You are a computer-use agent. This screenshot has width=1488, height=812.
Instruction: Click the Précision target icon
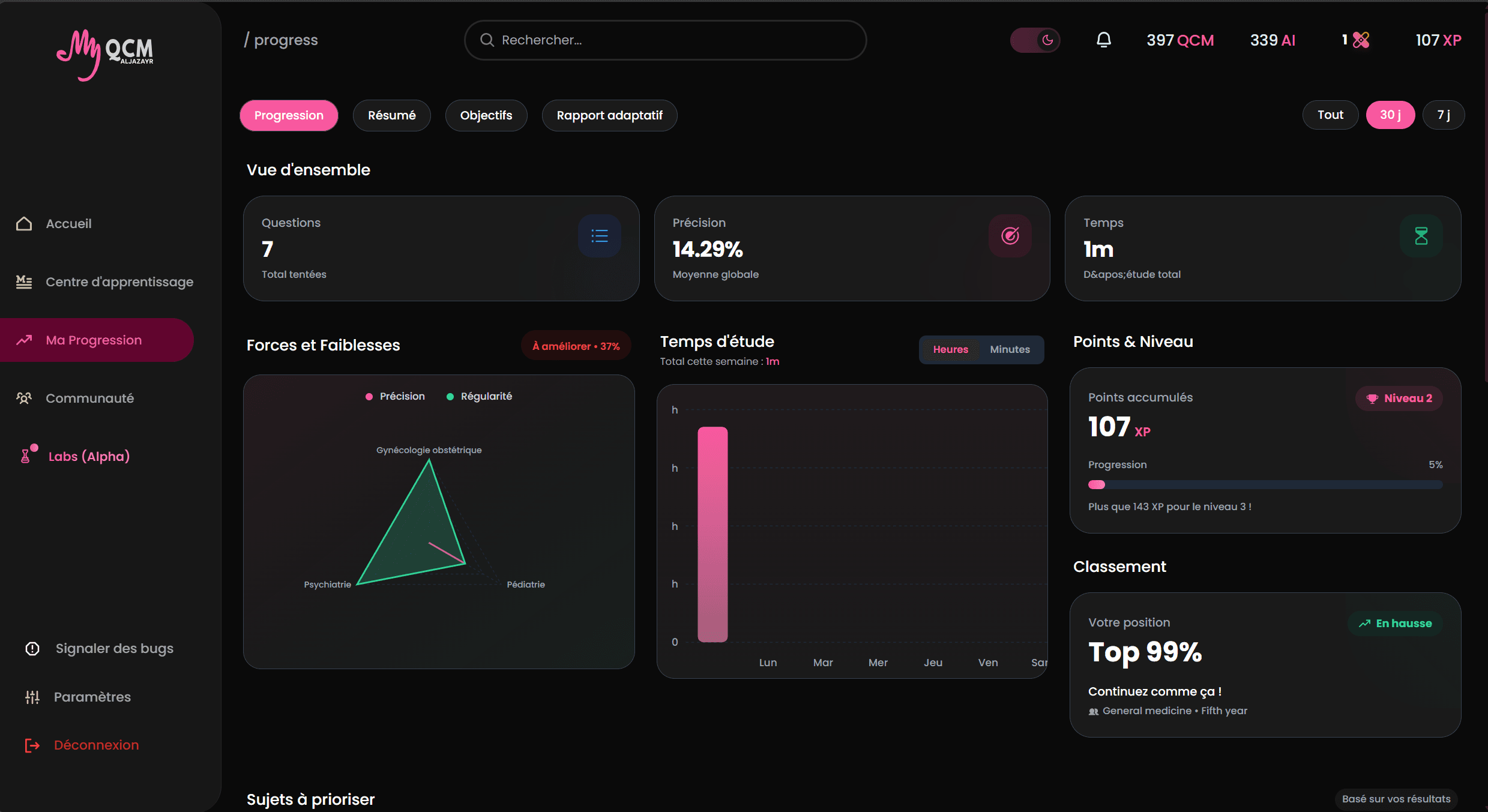click(1010, 236)
